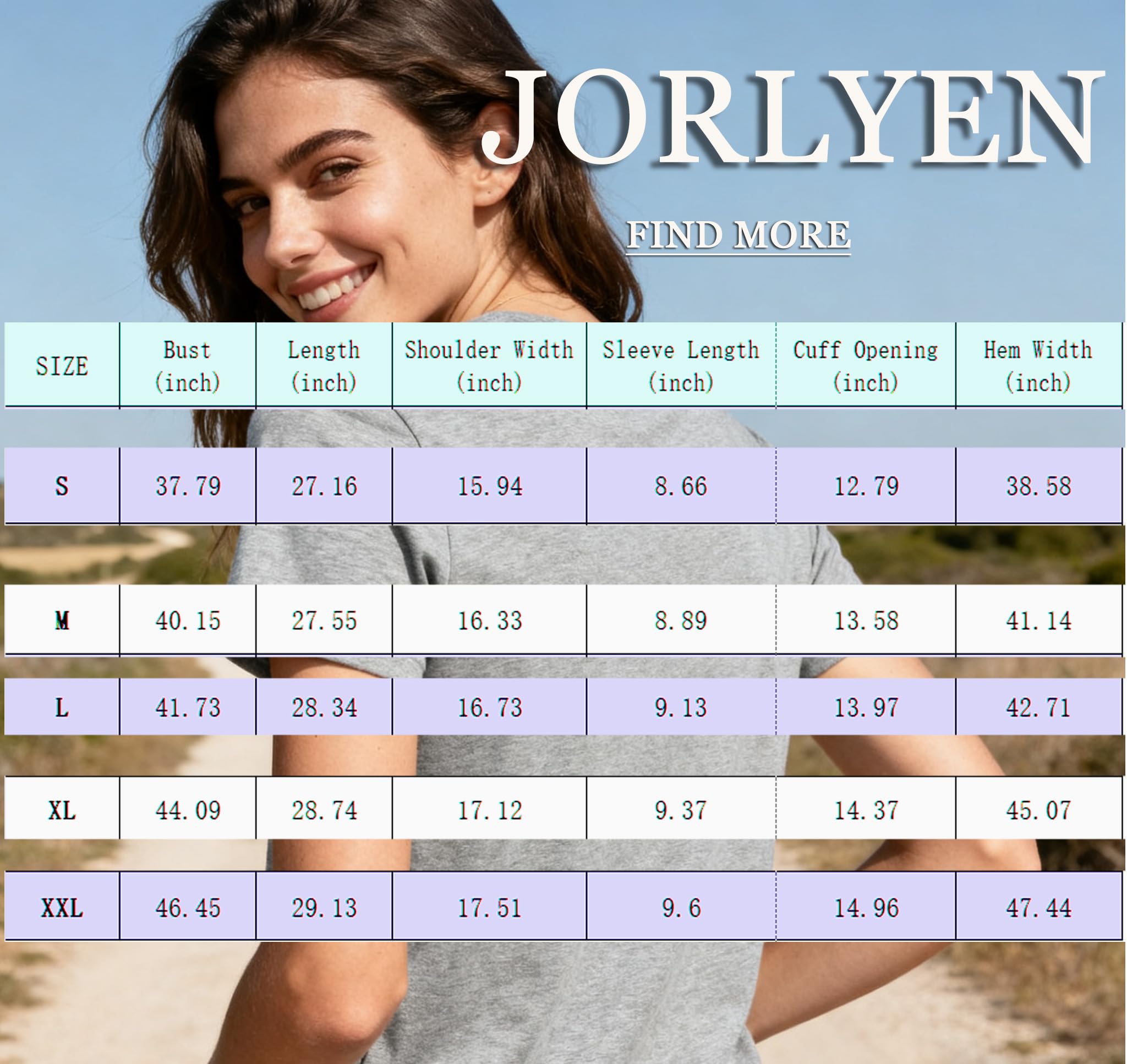1127x1064 pixels.
Task: Select the XL size row label
Action: pyautogui.click(x=62, y=810)
